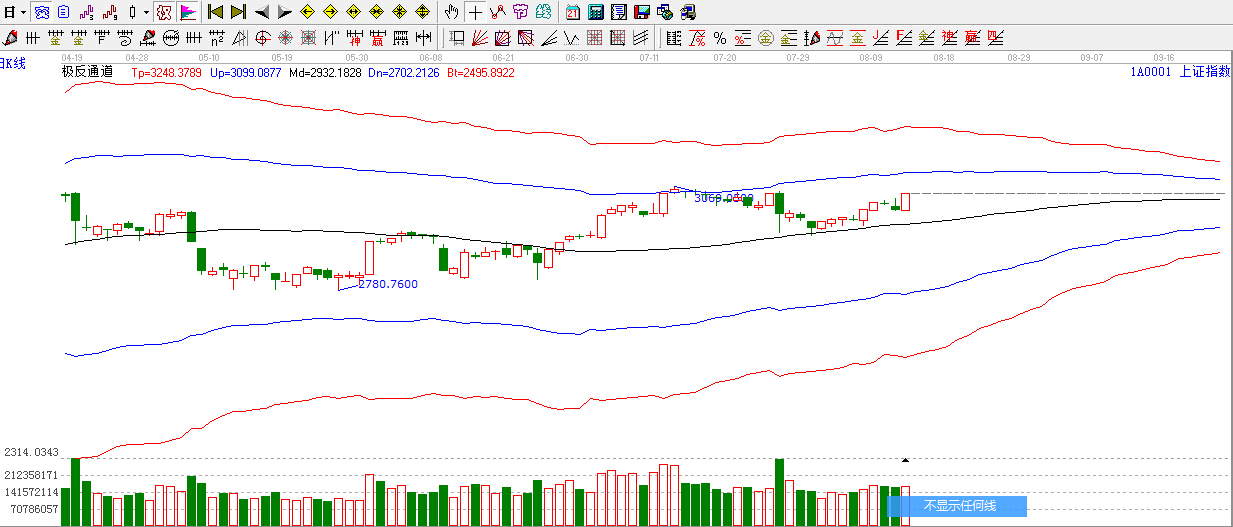Viewport: 1233px width, 527px height.
Task: Open the 日 period dropdown arrow
Action: tap(23, 12)
